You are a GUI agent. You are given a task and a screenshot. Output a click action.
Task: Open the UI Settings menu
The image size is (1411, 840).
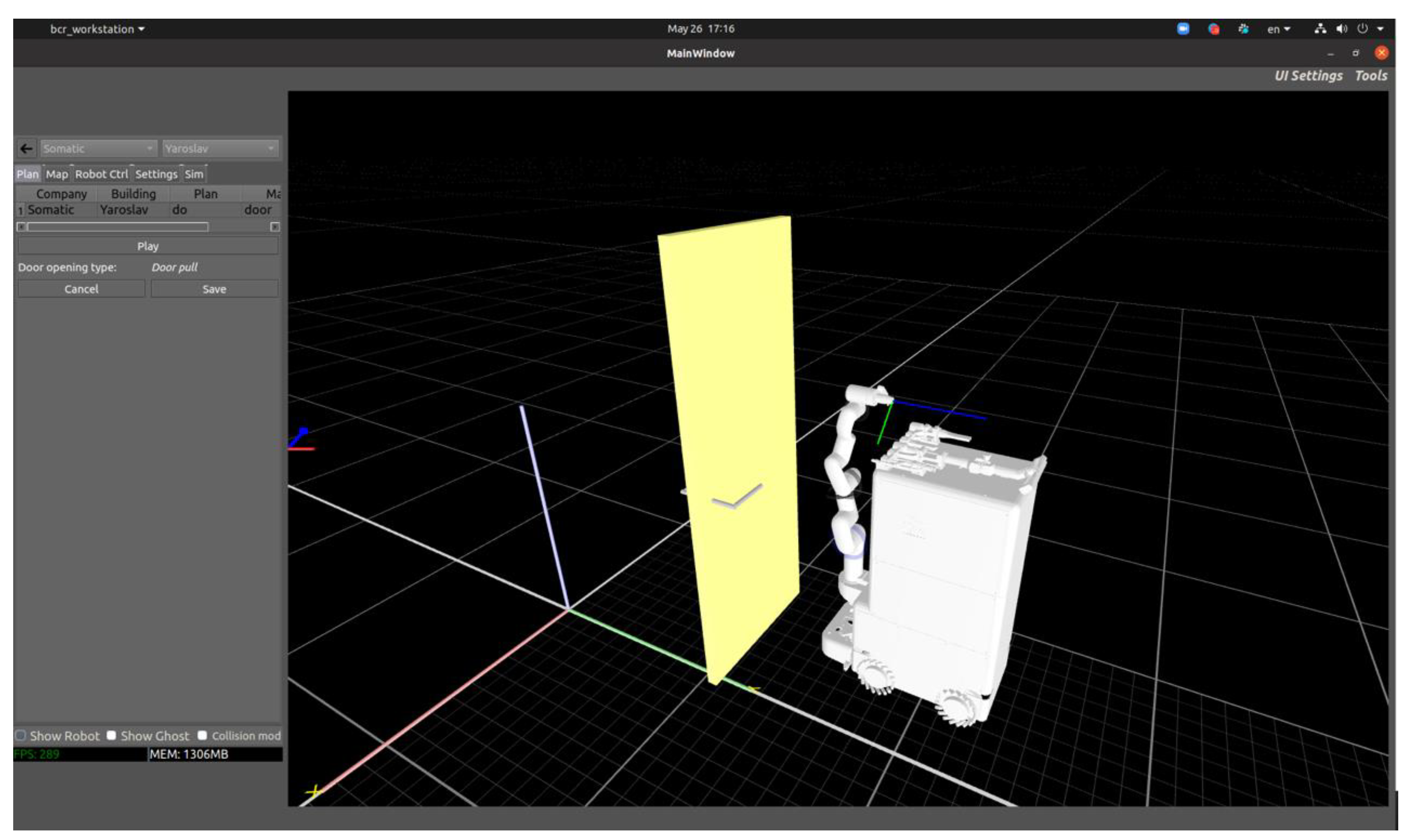pos(1308,76)
